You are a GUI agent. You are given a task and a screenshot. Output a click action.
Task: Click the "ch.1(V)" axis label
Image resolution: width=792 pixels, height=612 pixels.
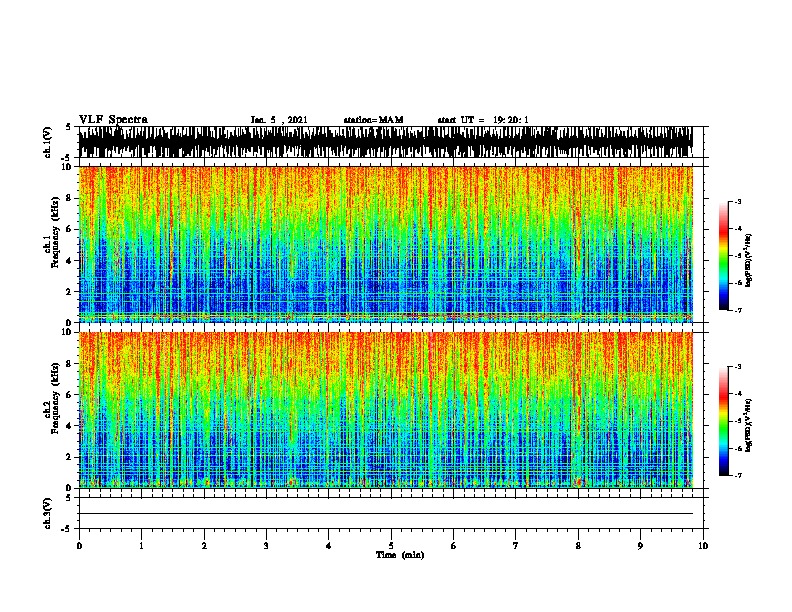(48, 142)
